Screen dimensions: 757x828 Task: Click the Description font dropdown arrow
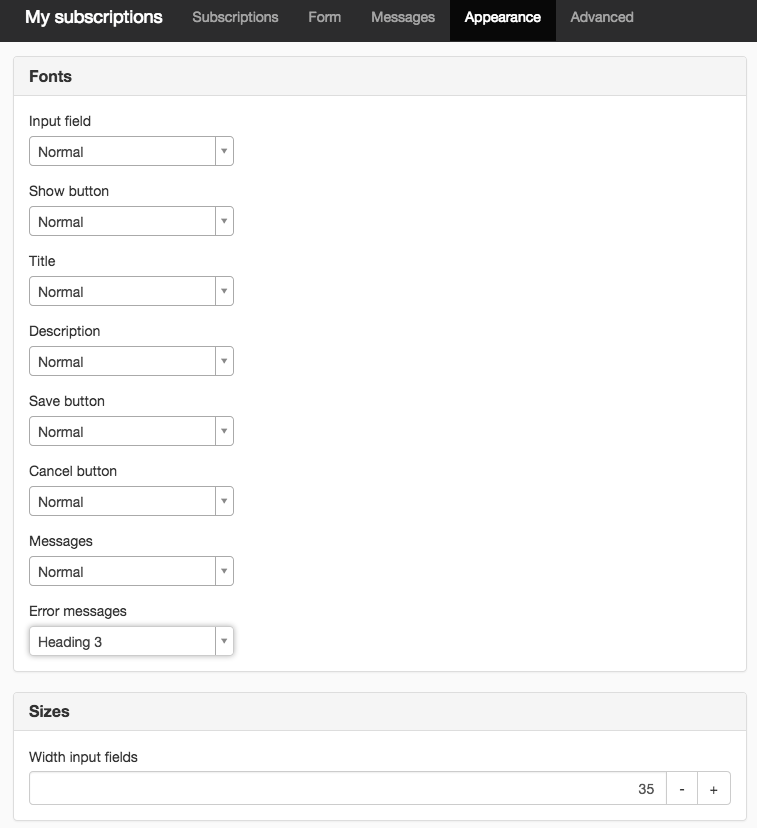pyautogui.click(x=224, y=361)
